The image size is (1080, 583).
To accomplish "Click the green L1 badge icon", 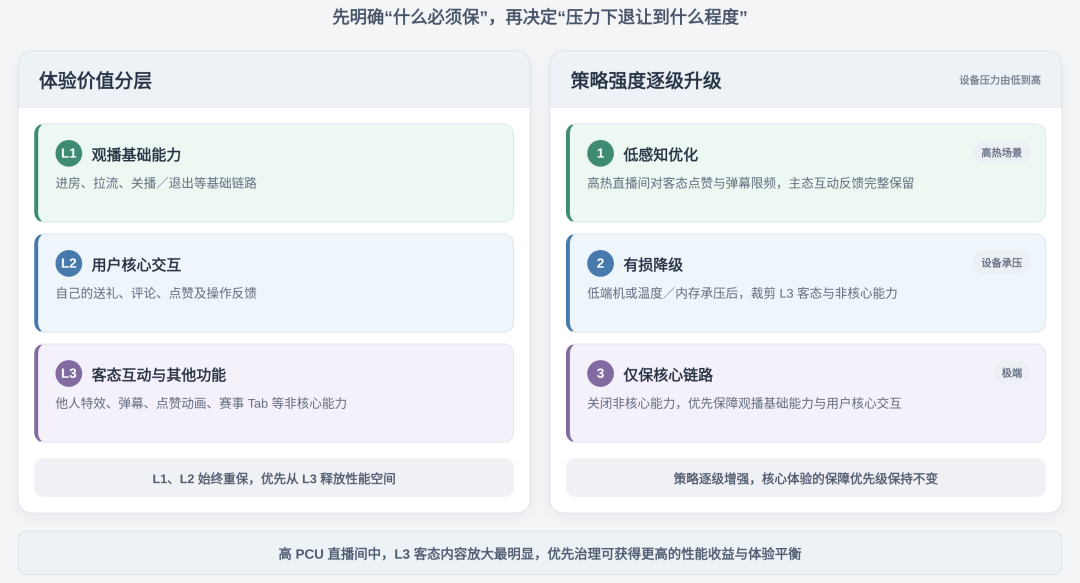I will (x=69, y=153).
